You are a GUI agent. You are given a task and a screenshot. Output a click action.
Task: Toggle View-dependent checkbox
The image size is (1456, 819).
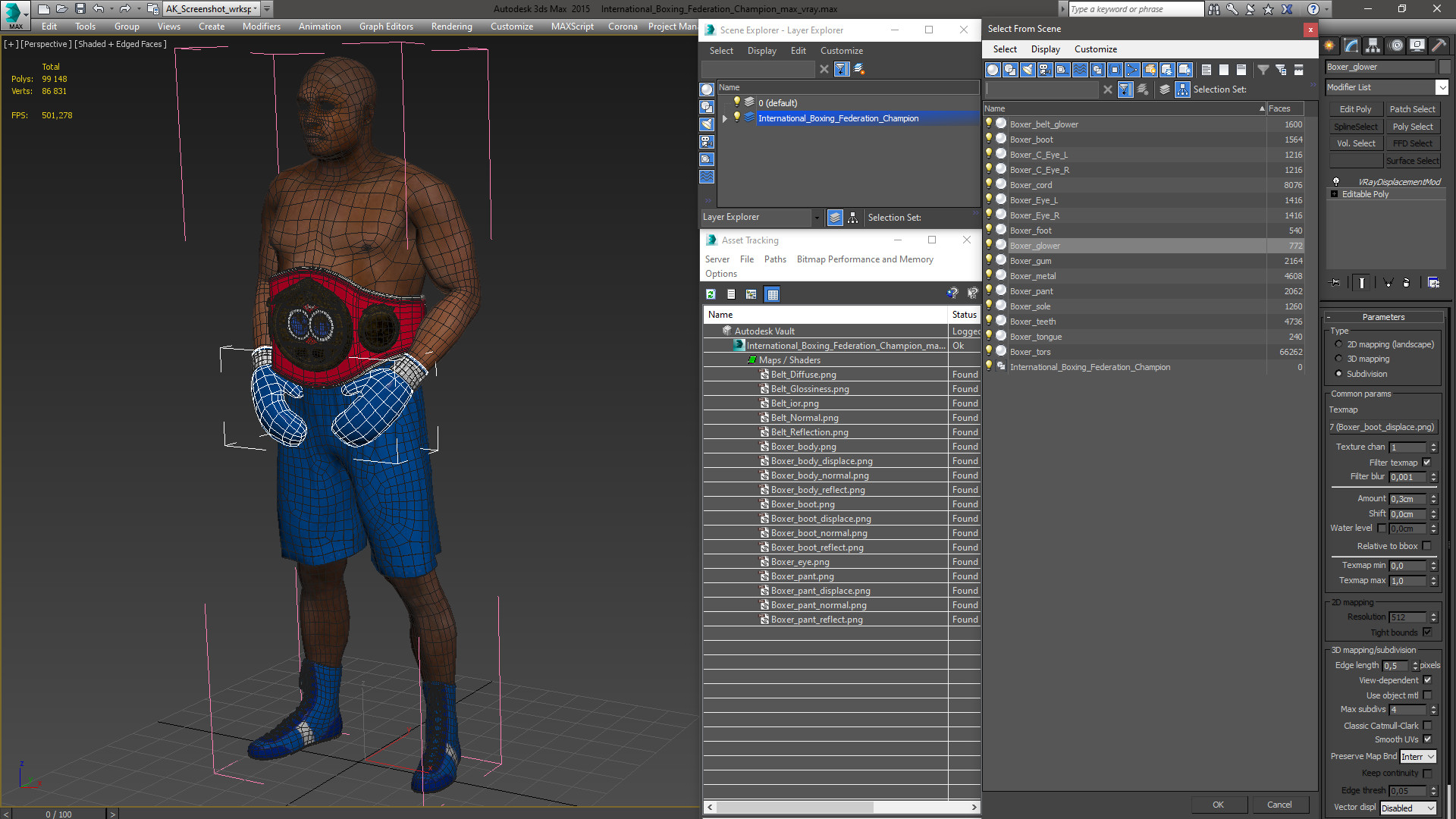(x=1427, y=680)
